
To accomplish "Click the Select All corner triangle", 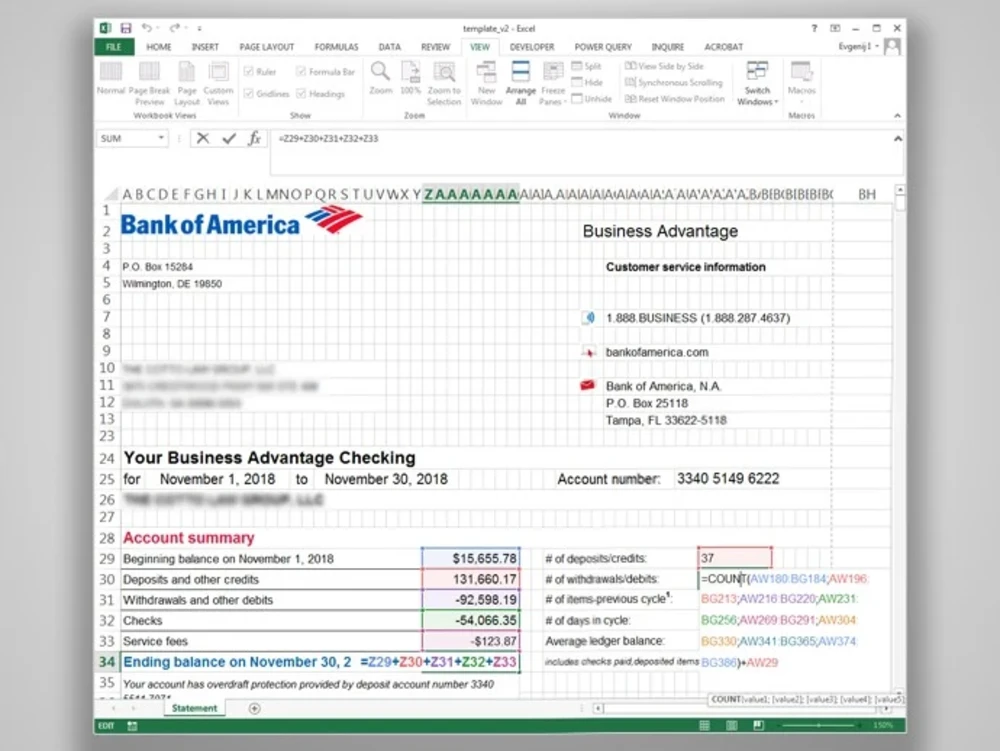I will [x=112, y=194].
